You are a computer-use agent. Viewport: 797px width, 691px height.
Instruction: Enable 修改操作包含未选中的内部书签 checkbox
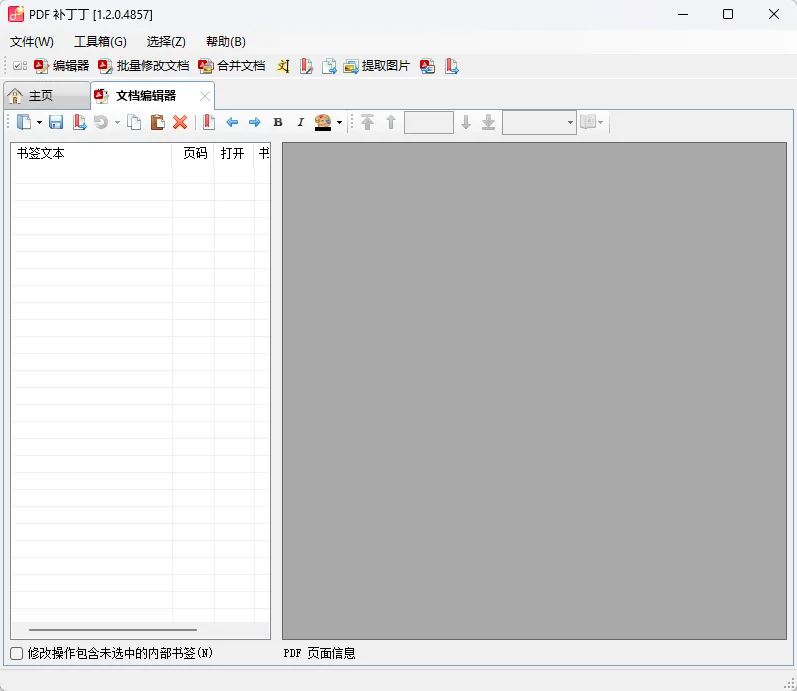click(x=17, y=653)
